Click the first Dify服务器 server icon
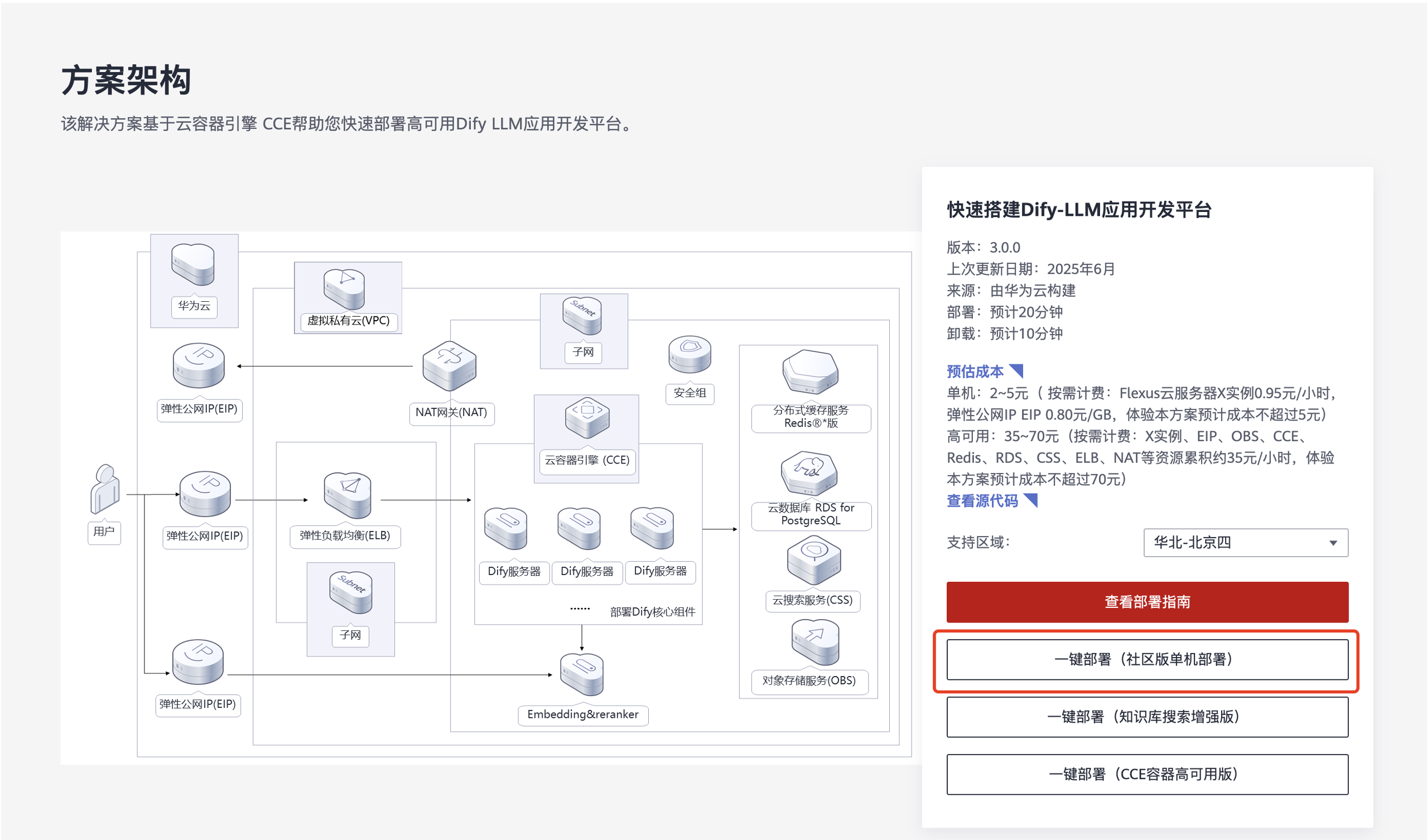The height and width of the screenshot is (840, 1427). 505,528
